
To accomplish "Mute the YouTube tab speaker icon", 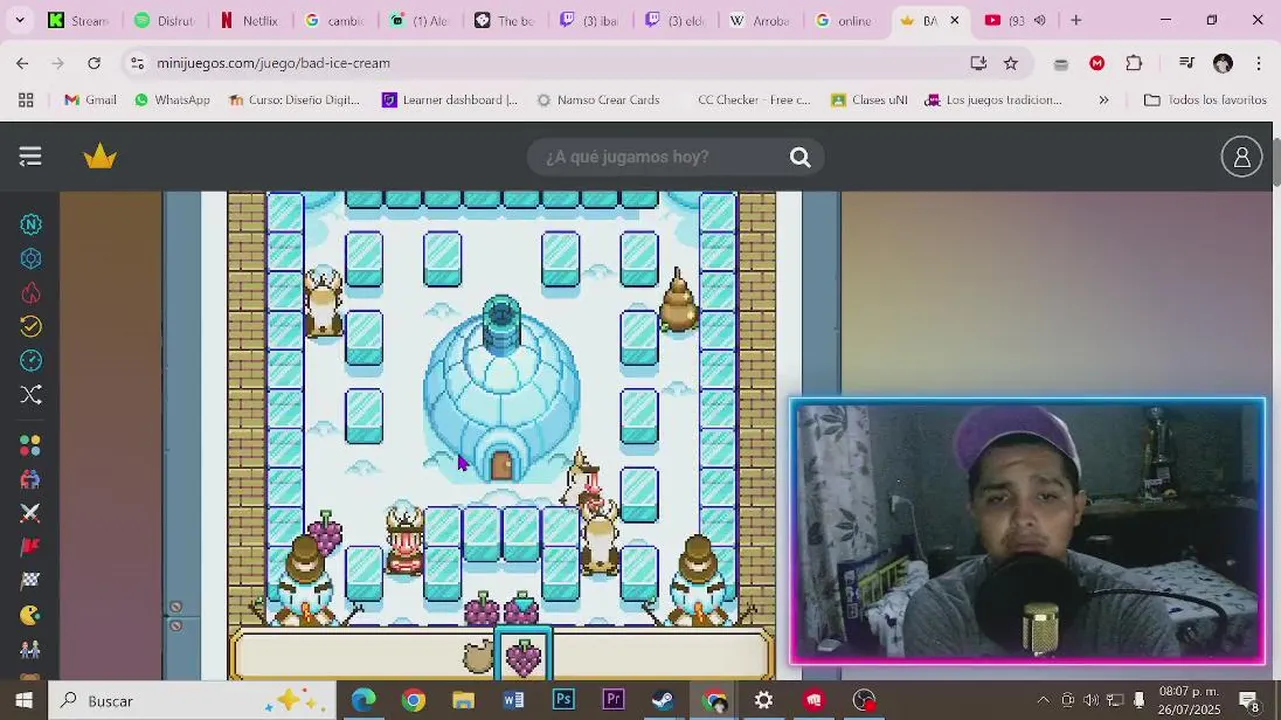I will tap(1040, 20).
